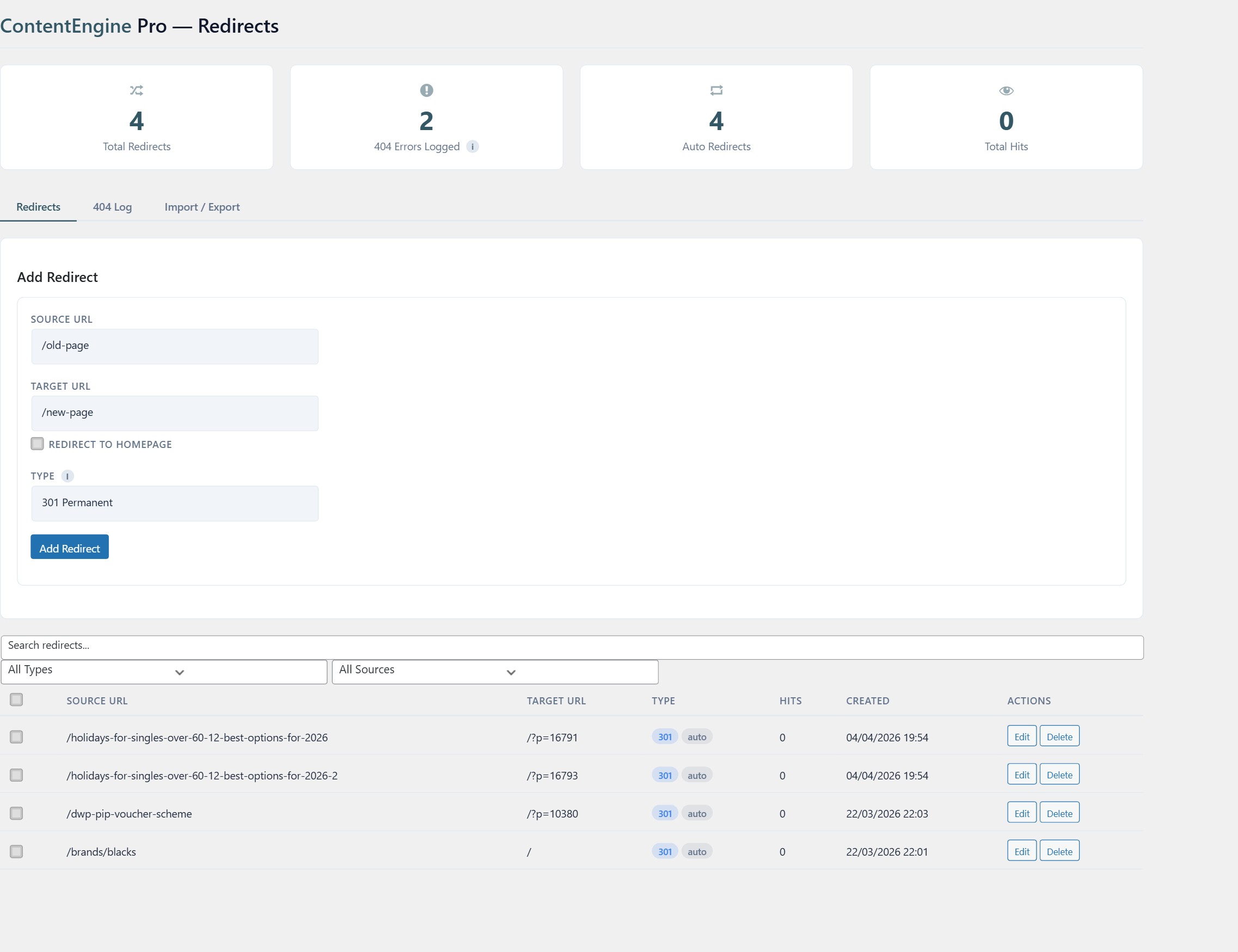Click the Add Redirect button
Viewport: 1238px width, 952px height.
click(x=69, y=548)
